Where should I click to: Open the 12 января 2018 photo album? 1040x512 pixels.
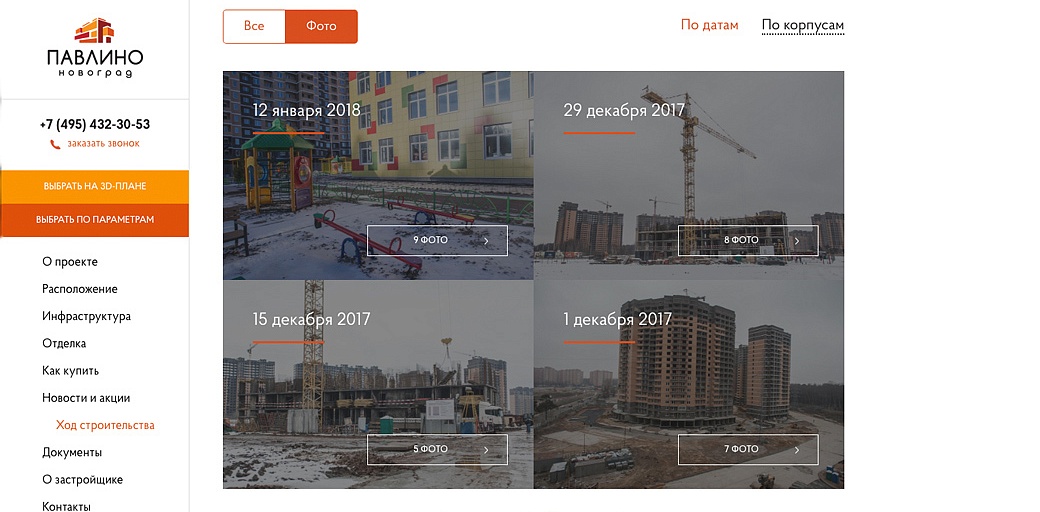[x=378, y=175]
